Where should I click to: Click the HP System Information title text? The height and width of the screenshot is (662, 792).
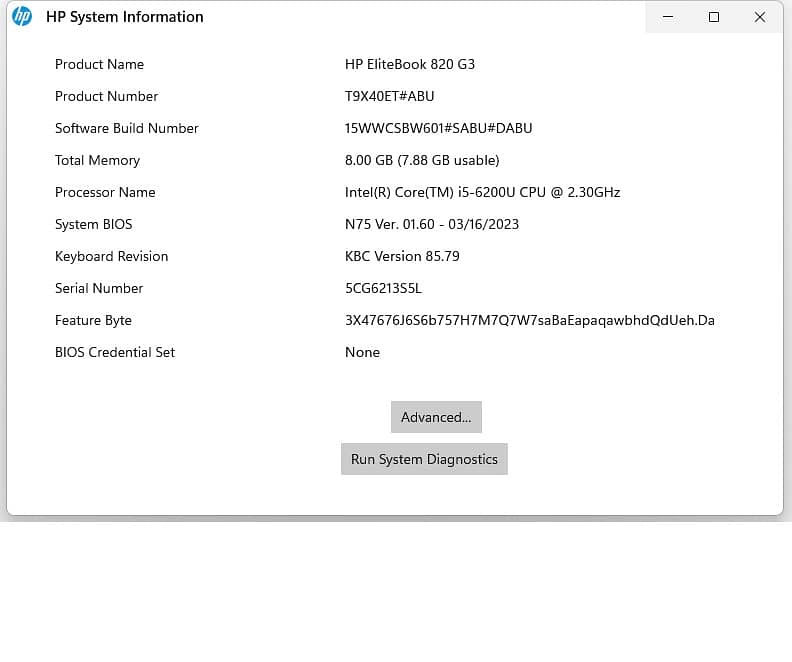click(124, 17)
